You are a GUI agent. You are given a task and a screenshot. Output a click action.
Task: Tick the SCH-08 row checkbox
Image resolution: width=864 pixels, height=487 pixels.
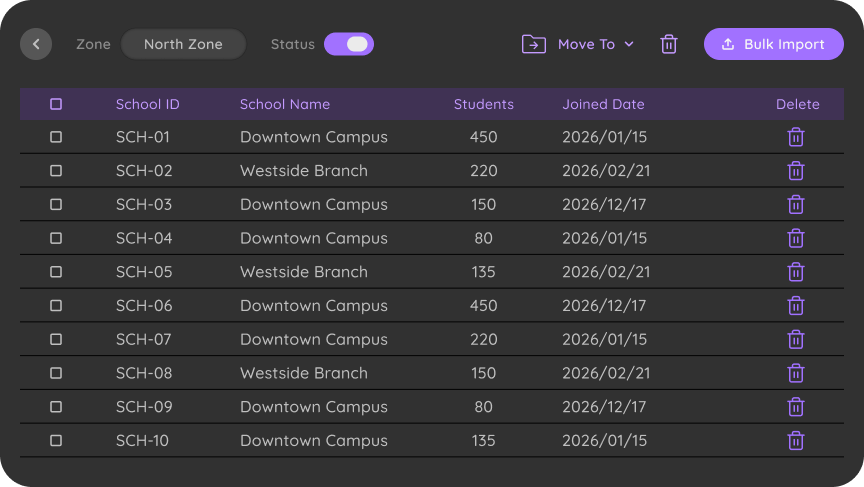coord(56,373)
